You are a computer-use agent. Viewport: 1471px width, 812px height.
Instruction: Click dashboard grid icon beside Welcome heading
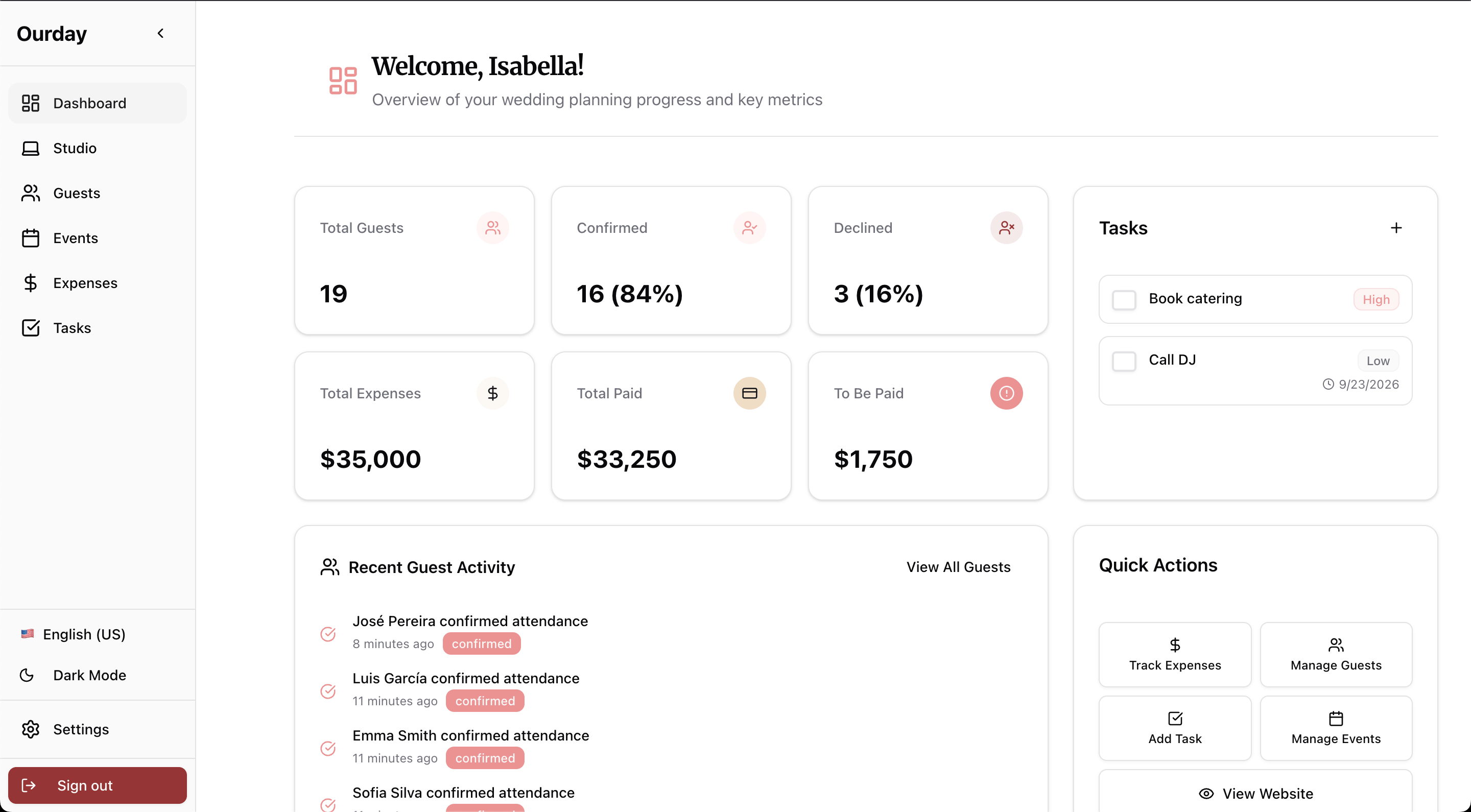(343, 81)
